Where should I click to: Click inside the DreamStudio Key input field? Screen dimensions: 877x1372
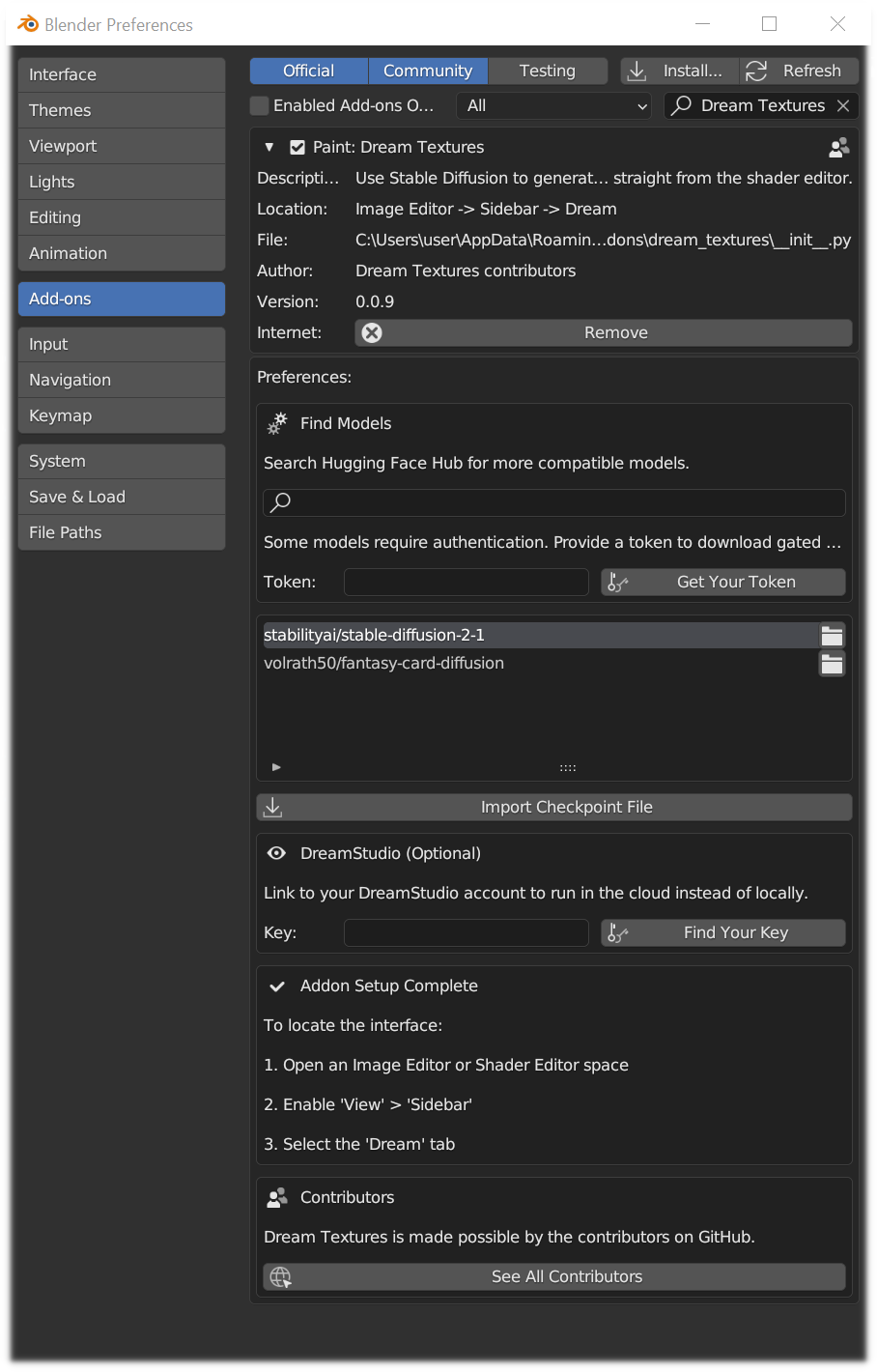466,932
